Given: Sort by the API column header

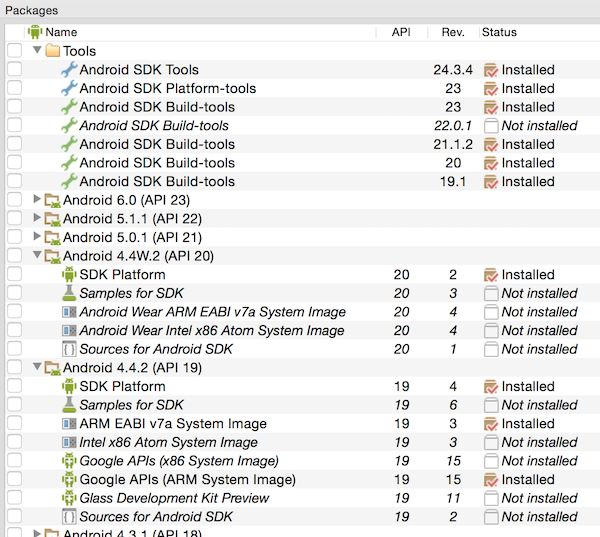Looking at the screenshot, I should (401, 32).
